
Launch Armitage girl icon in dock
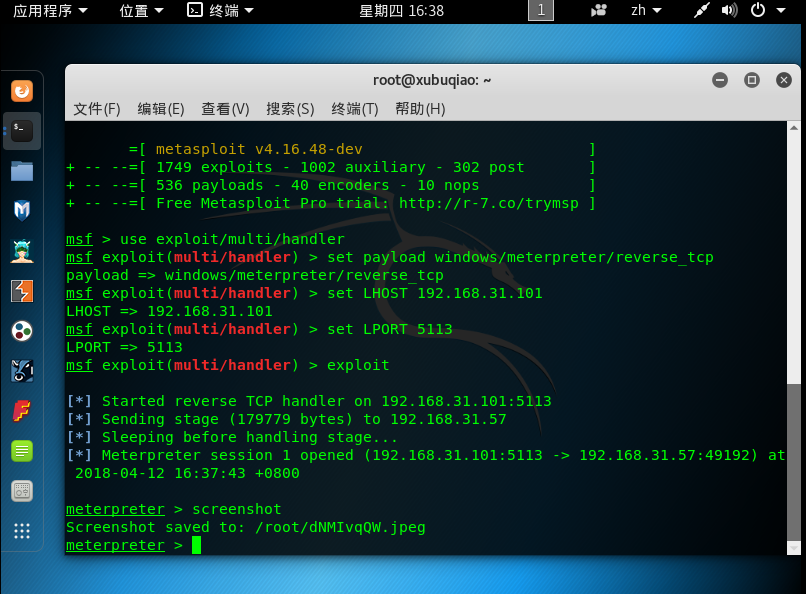tap(22, 251)
